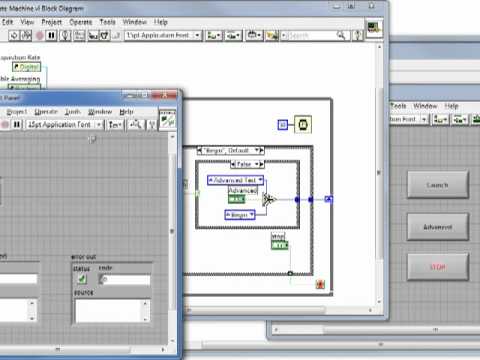Screen dimensions: 480x360
Task: Click VI icon pane in Block Diagram corner
Action: pos(373,28)
